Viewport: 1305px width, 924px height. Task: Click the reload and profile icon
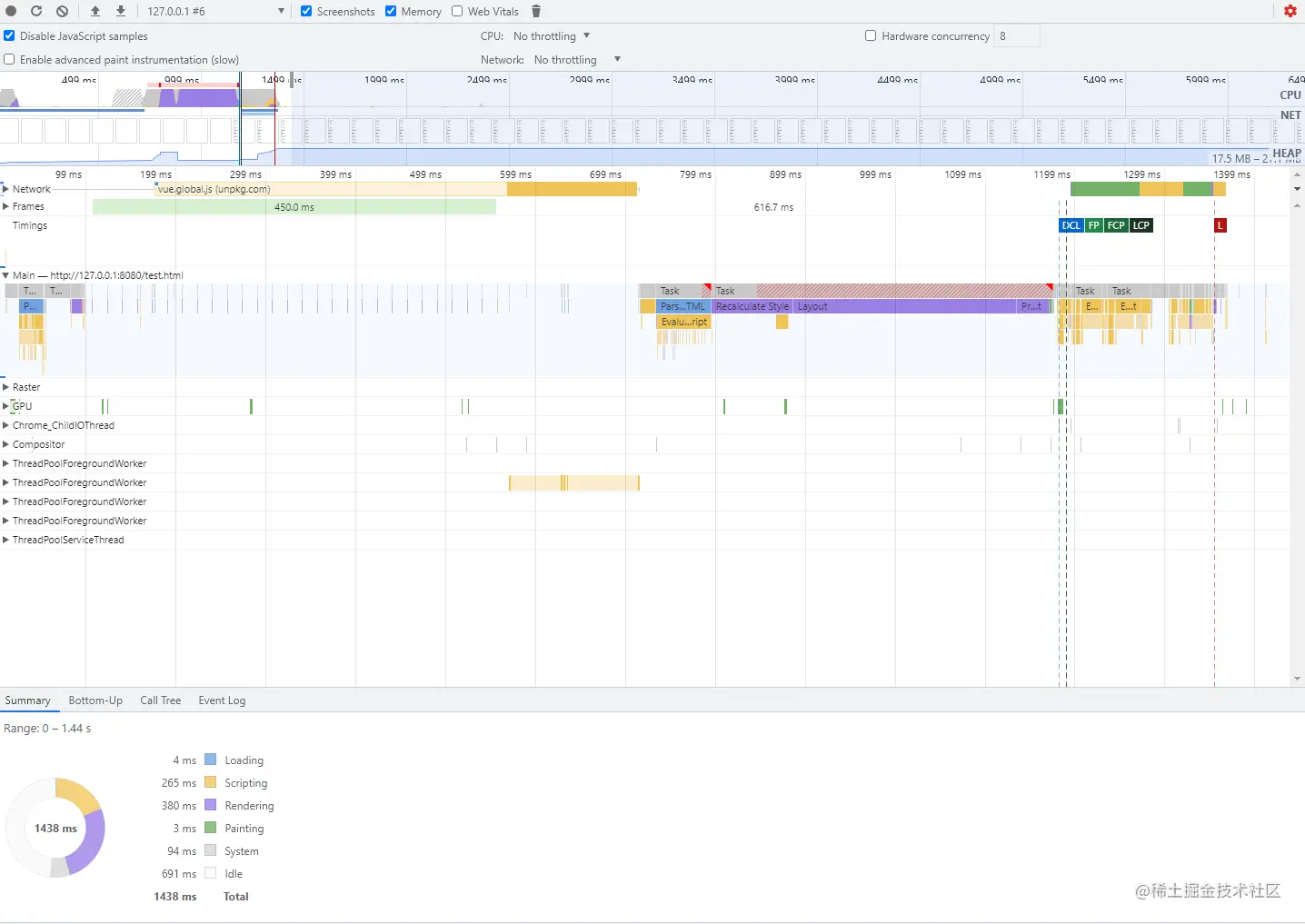[36, 11]
